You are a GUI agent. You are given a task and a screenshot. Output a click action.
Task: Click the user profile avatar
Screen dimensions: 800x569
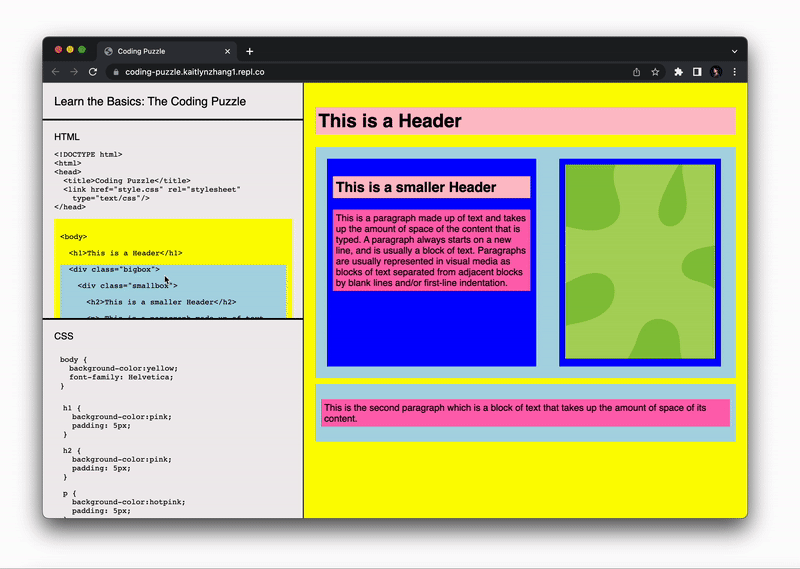tap(716, 72)
